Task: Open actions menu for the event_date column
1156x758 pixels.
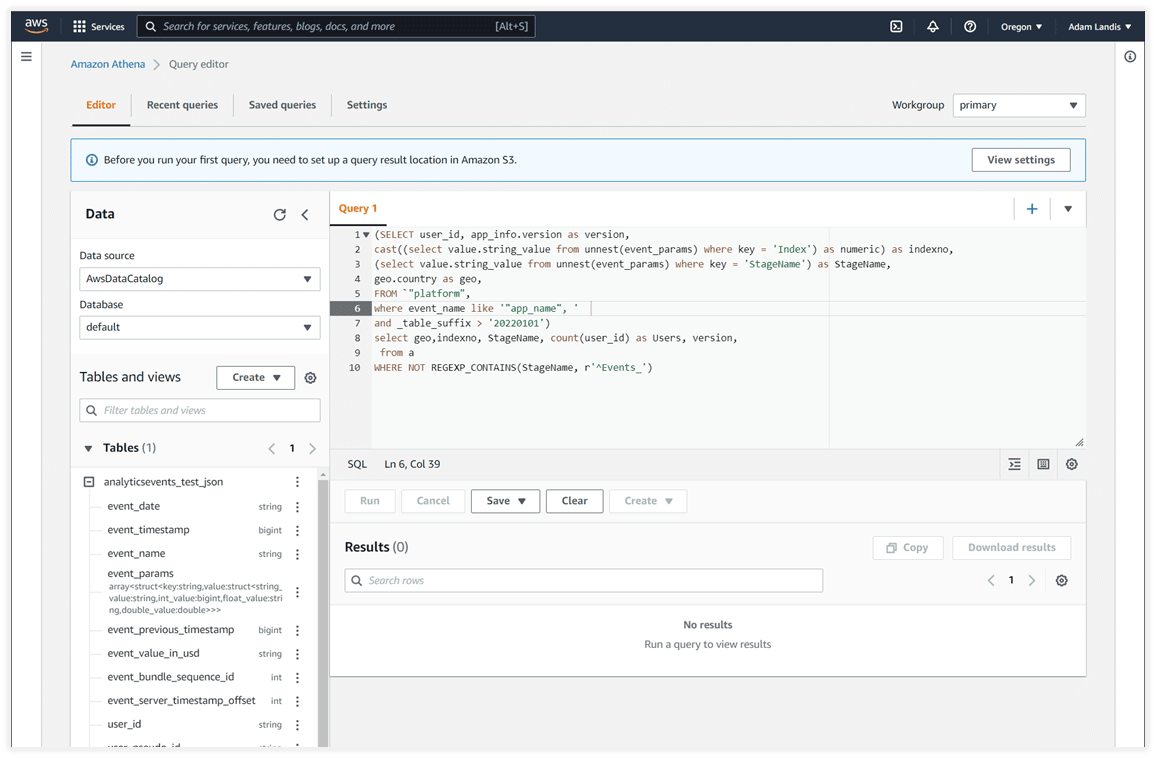Action: point(297,507)
